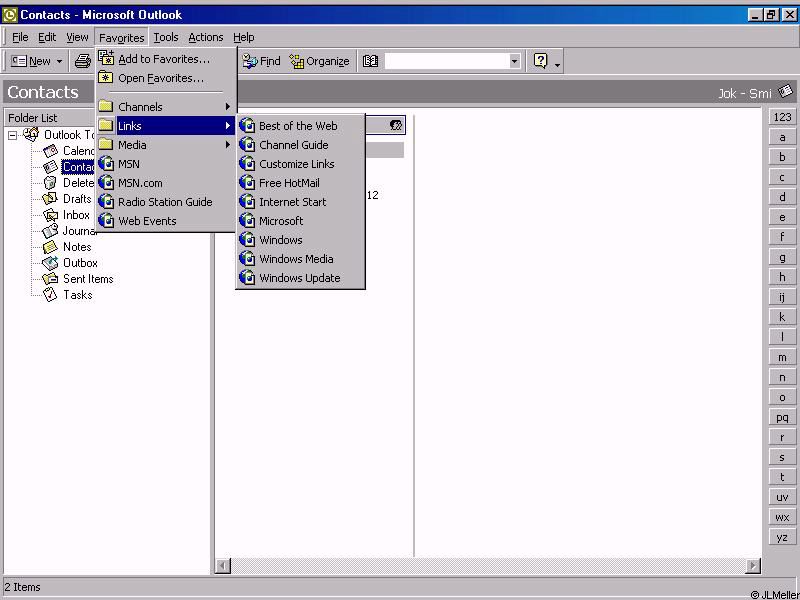The width and height of the screenshot is (800, 600).
Task: Collapse the Outlook Today tree node
Action: [12, 135]
